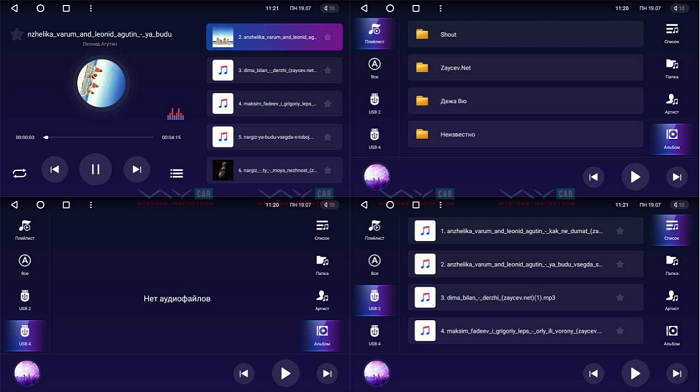700x392 pixels.
Task: Open the track list icon beside next button
Action: tap(176, 173)
